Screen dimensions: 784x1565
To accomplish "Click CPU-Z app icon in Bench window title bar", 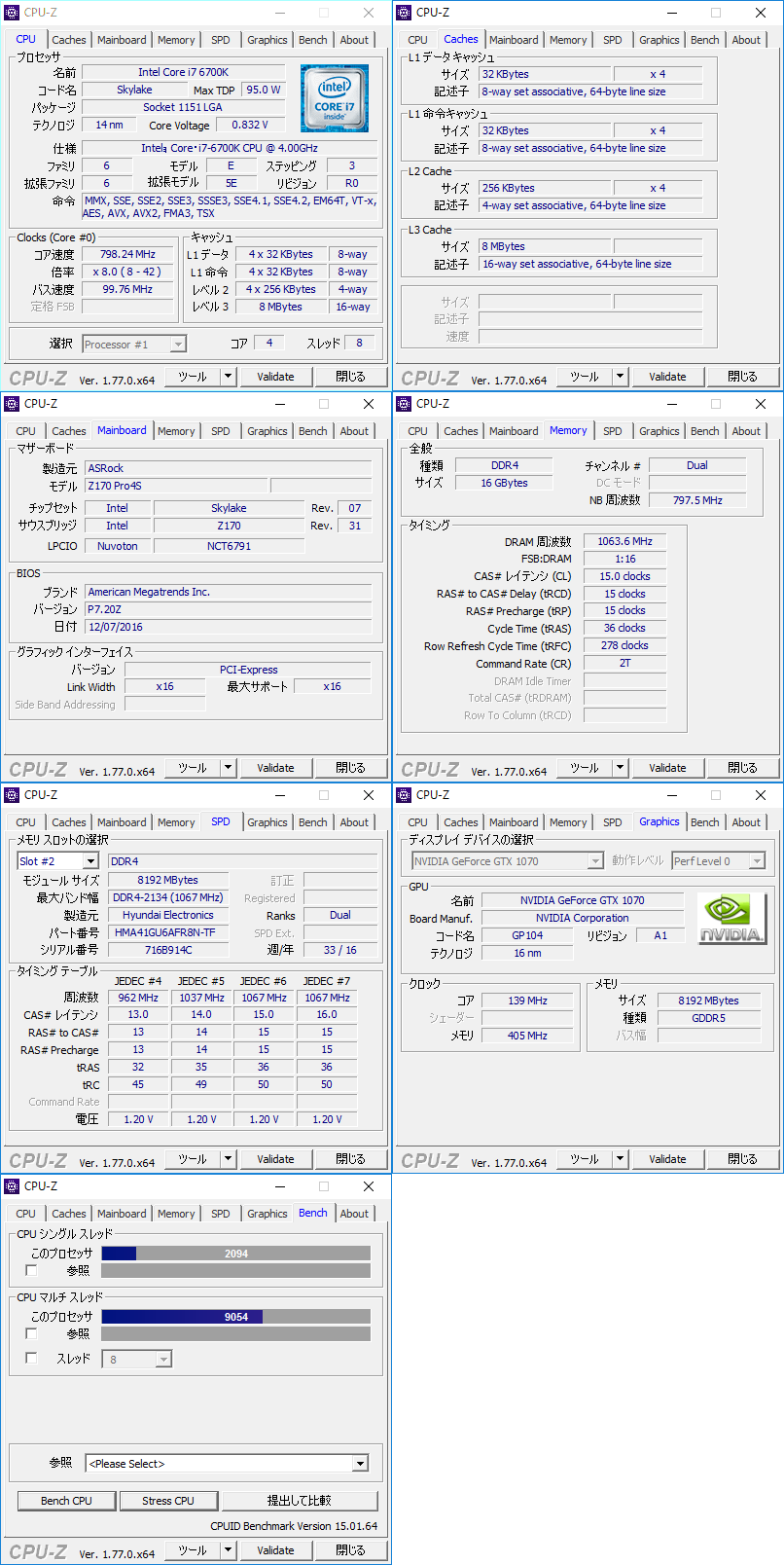I will coord(13,1186).
